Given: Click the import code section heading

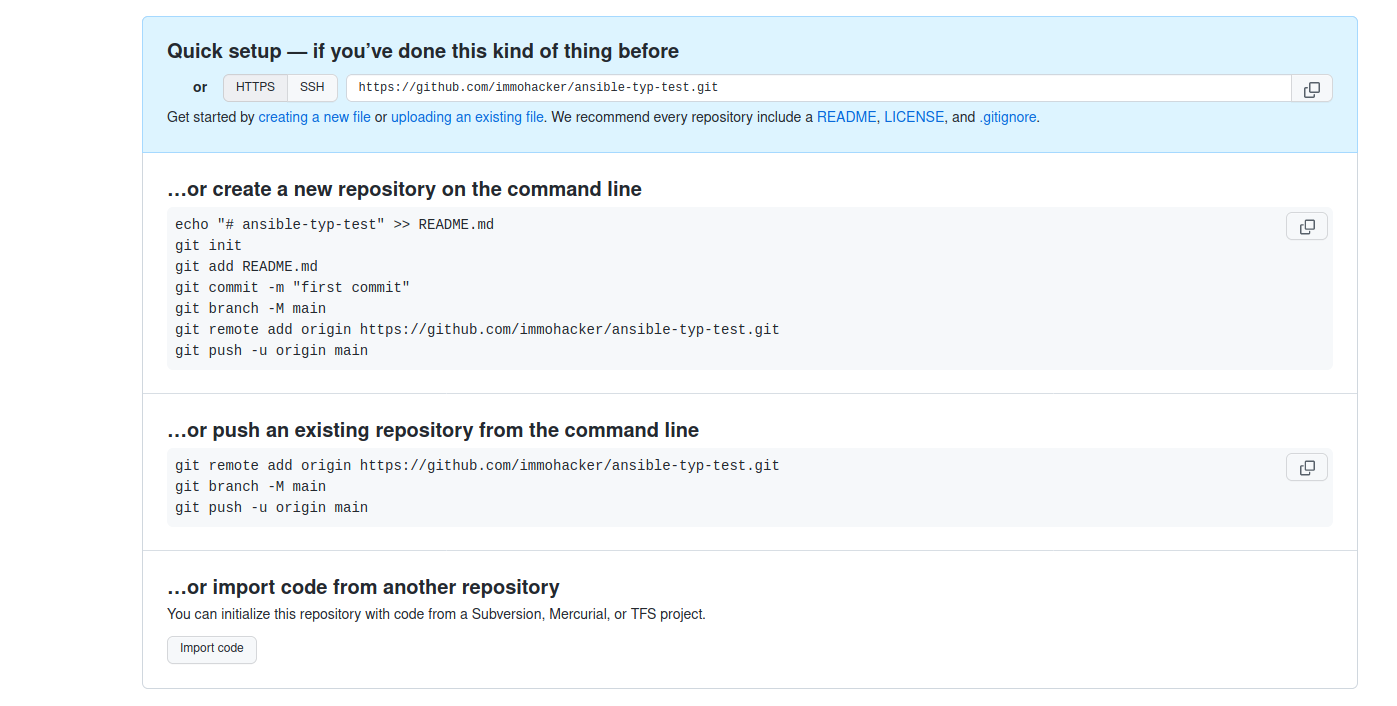Looking at the screenshot, I should coord(362,587).
